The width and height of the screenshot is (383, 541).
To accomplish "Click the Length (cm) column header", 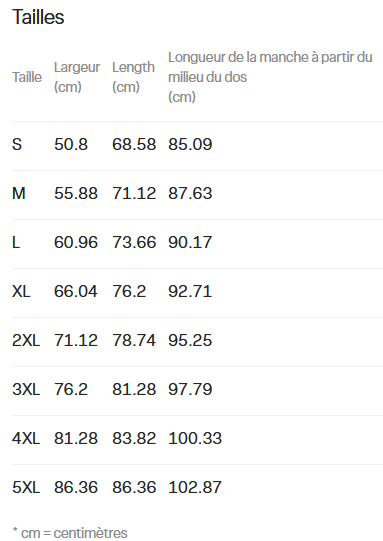I will click(133, 77).
